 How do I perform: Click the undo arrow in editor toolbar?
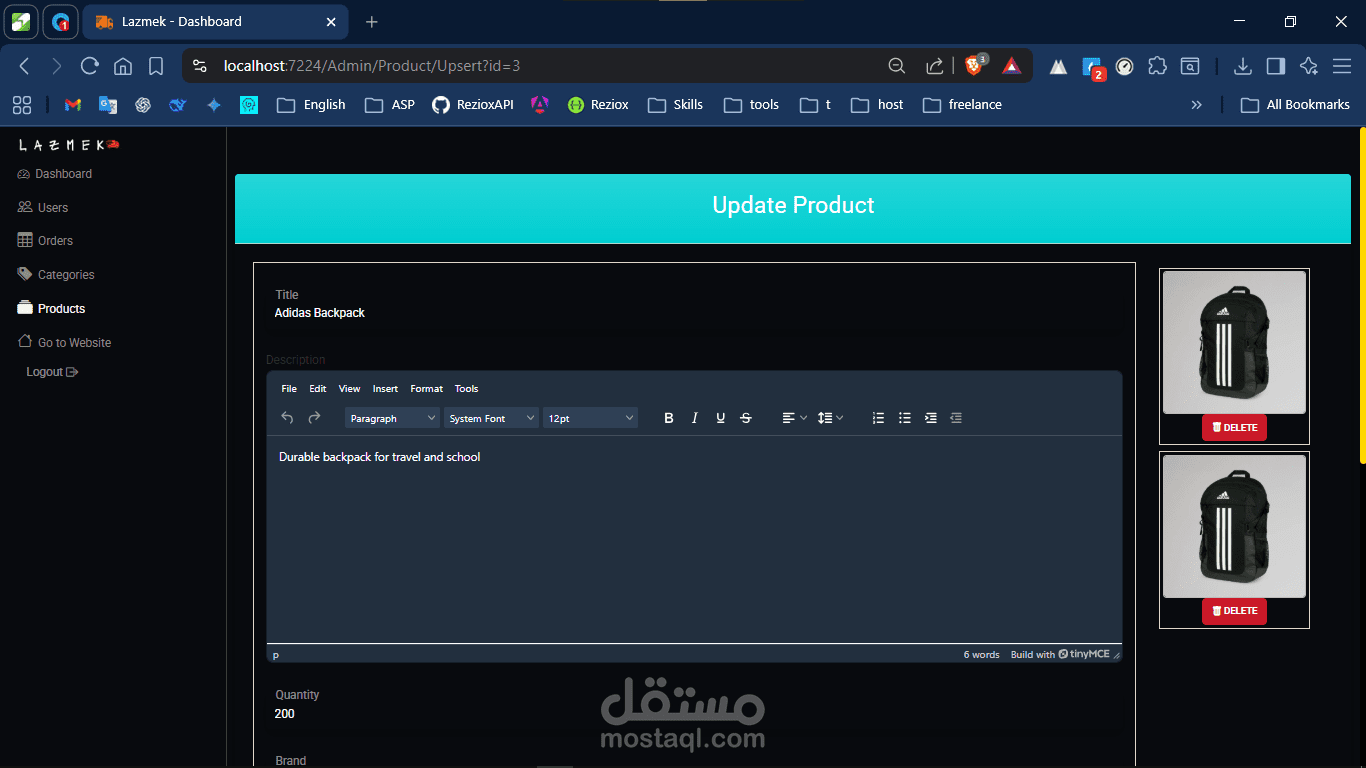287,418
